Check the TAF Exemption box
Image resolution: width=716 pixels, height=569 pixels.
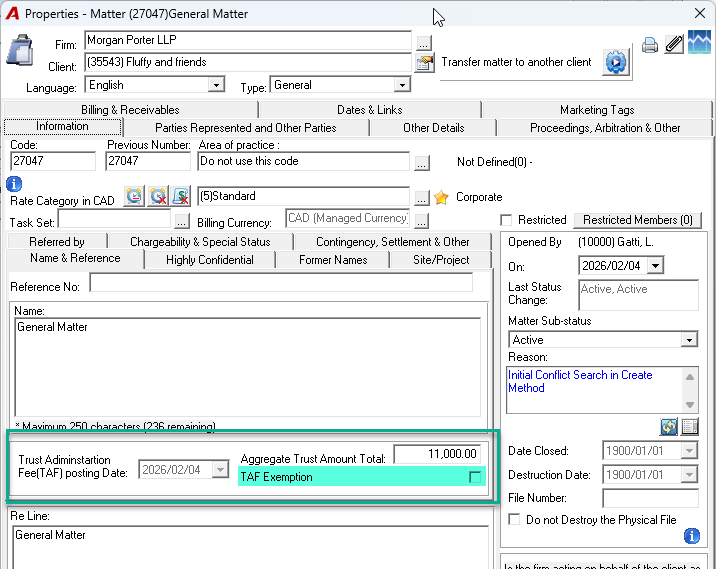tap(475, 477)
